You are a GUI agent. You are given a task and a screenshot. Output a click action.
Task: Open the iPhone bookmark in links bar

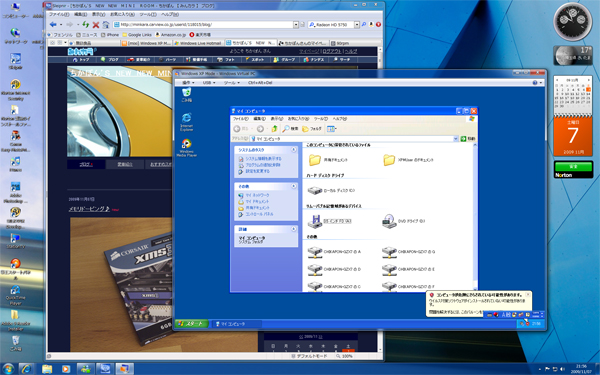coord(110,34)
